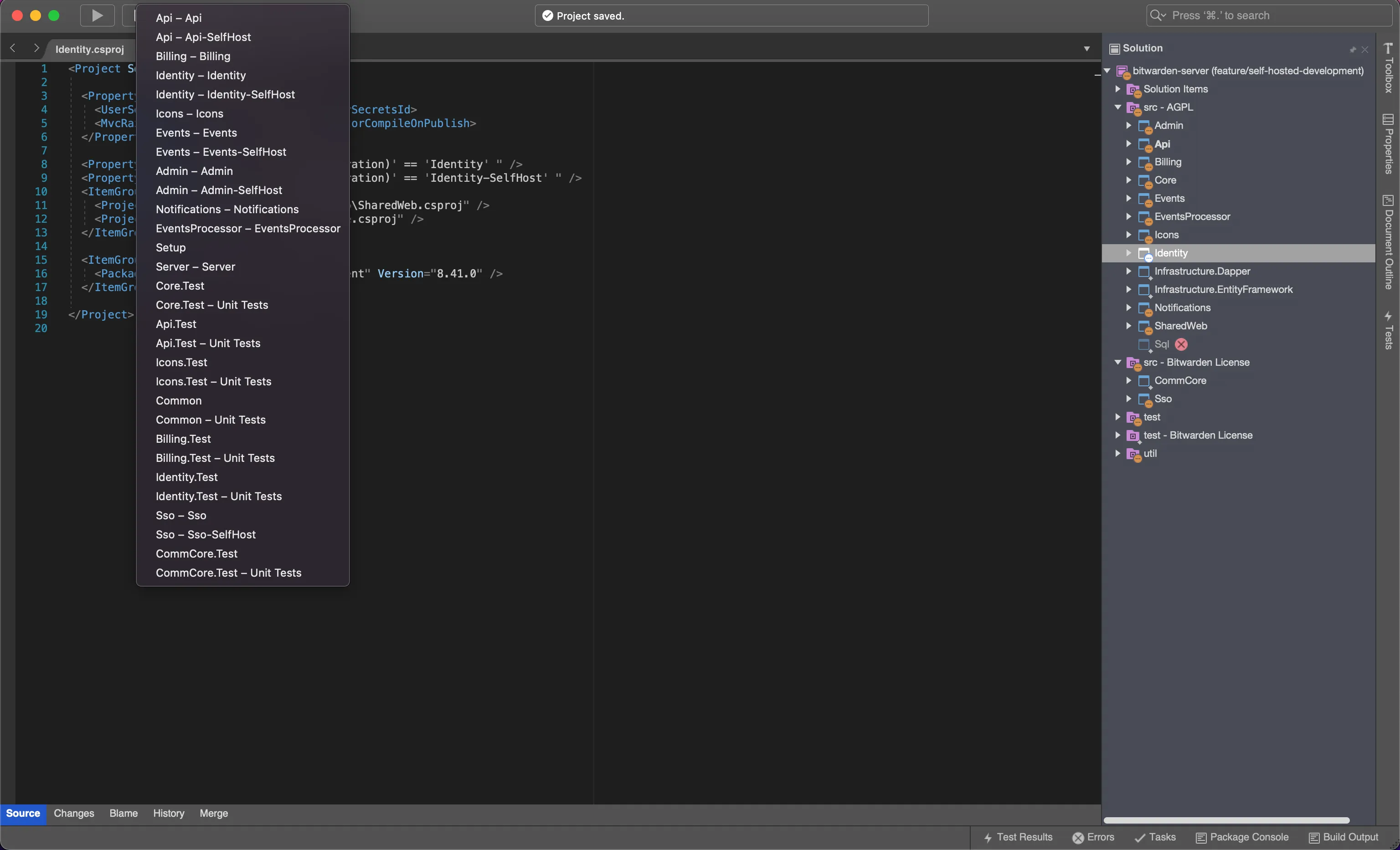Open the Errors panel
The width and height of the screenshot is (1400, 850).
tap(1093, 837)
